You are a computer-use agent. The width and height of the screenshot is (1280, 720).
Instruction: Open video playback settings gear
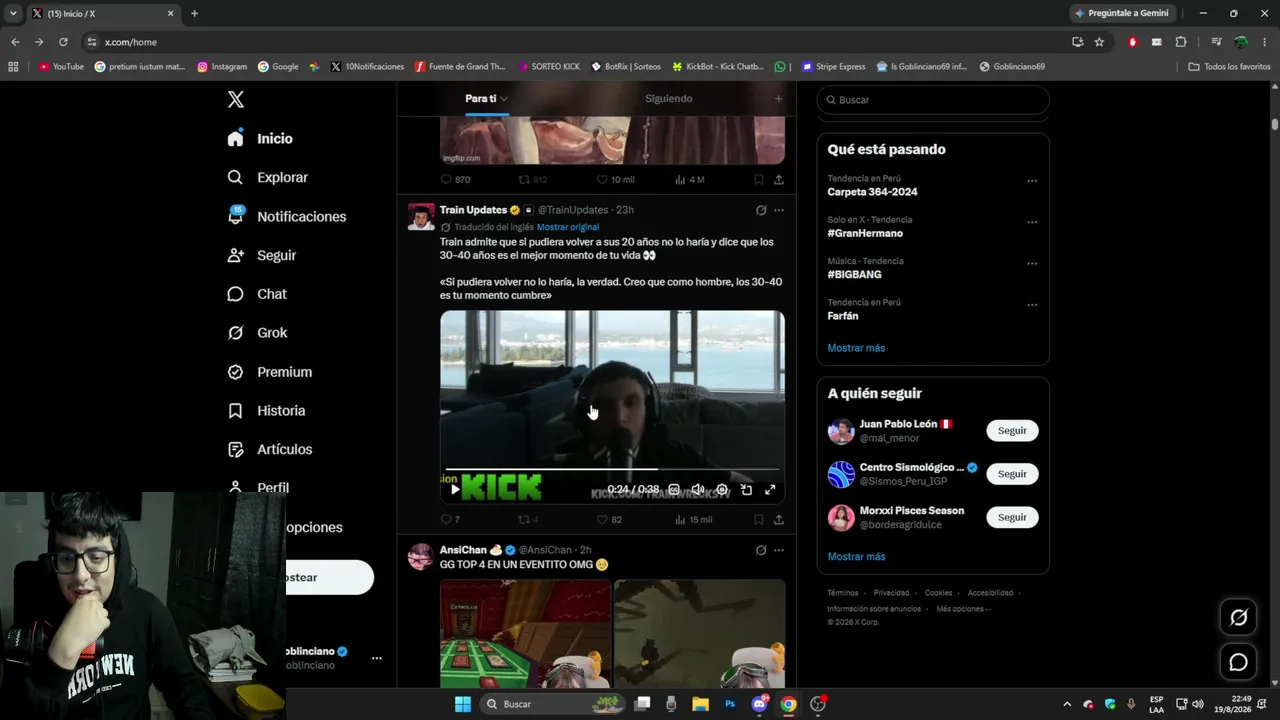tap(722, 490)
